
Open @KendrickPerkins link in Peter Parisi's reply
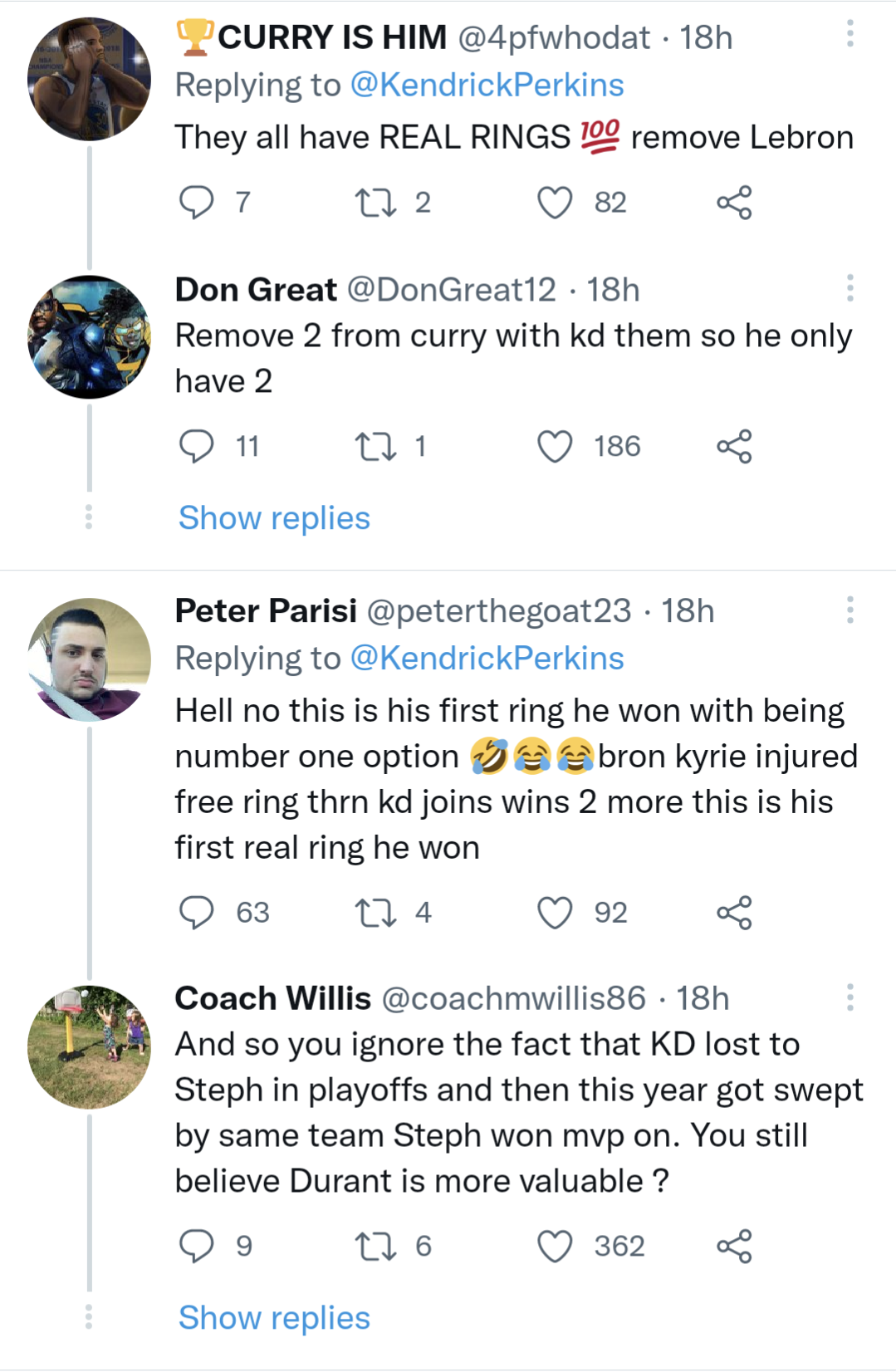pyautogui.click(x=487, y=659)
